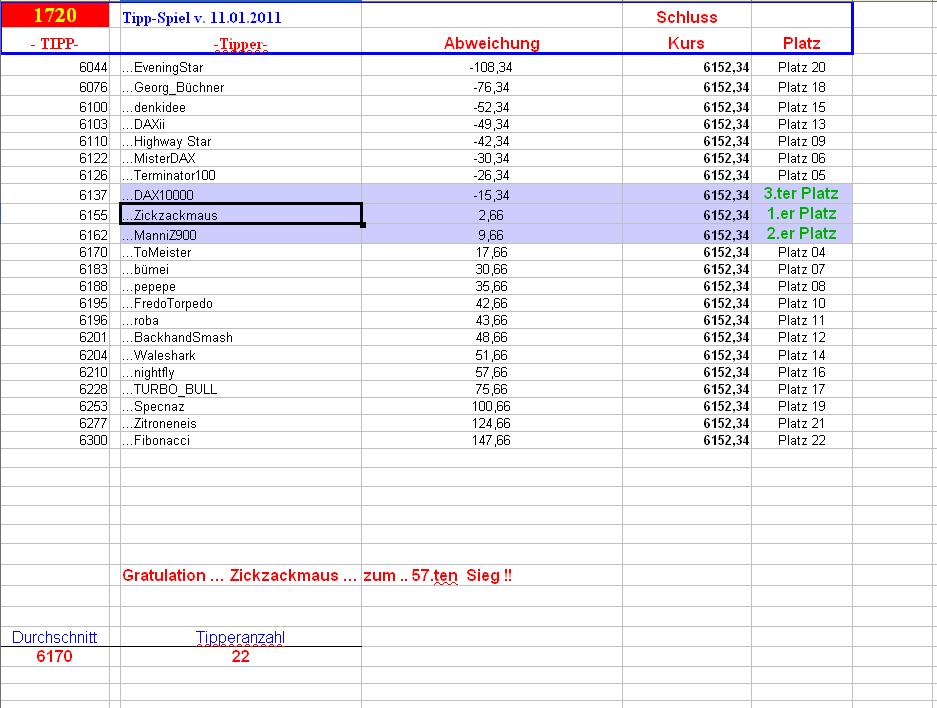Click the Tipp-Spiel v. 11.01.2011 title cell
This screenshot has width=937, height=708.
[241, 17]
